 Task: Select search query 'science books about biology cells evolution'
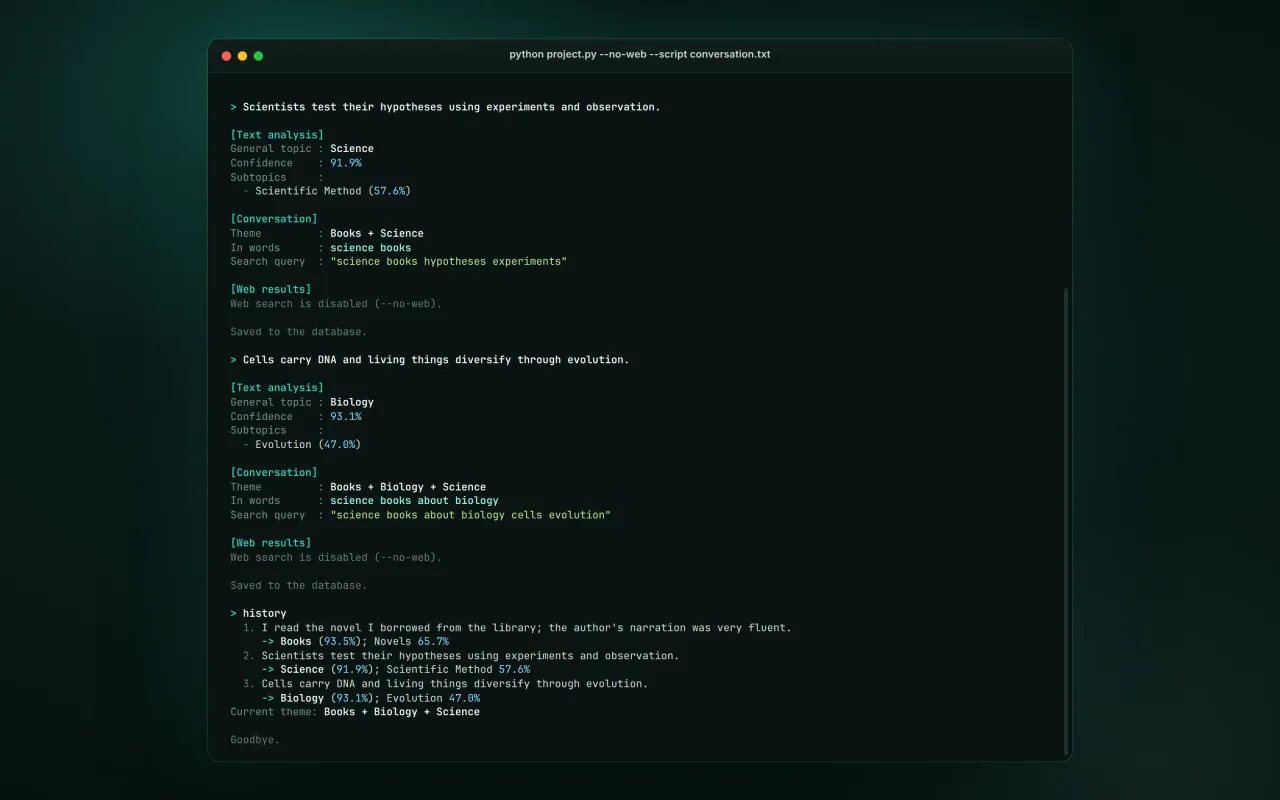point(471,515)
